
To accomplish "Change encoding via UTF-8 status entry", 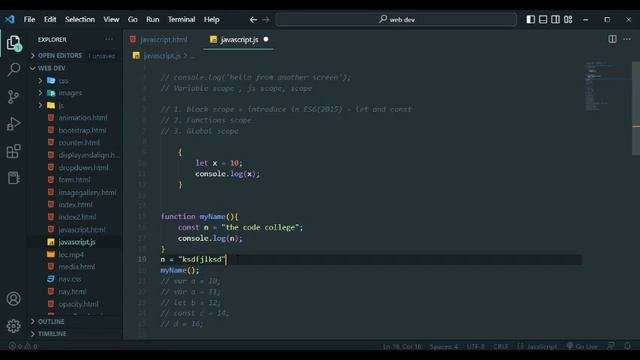I will [476, 347].
